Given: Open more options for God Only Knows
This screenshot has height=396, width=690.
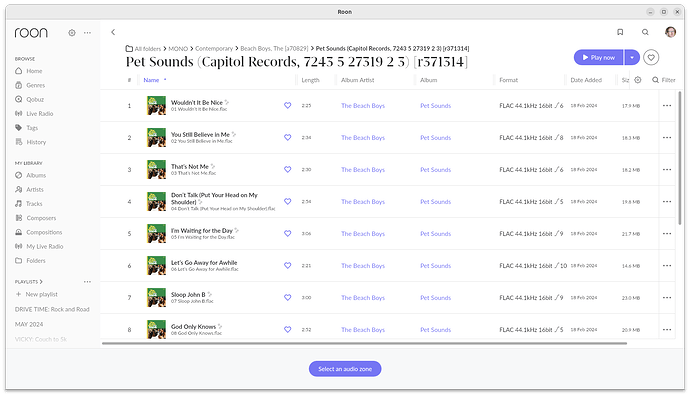Looking at the screenshot, I should click(x=667, y=330).
